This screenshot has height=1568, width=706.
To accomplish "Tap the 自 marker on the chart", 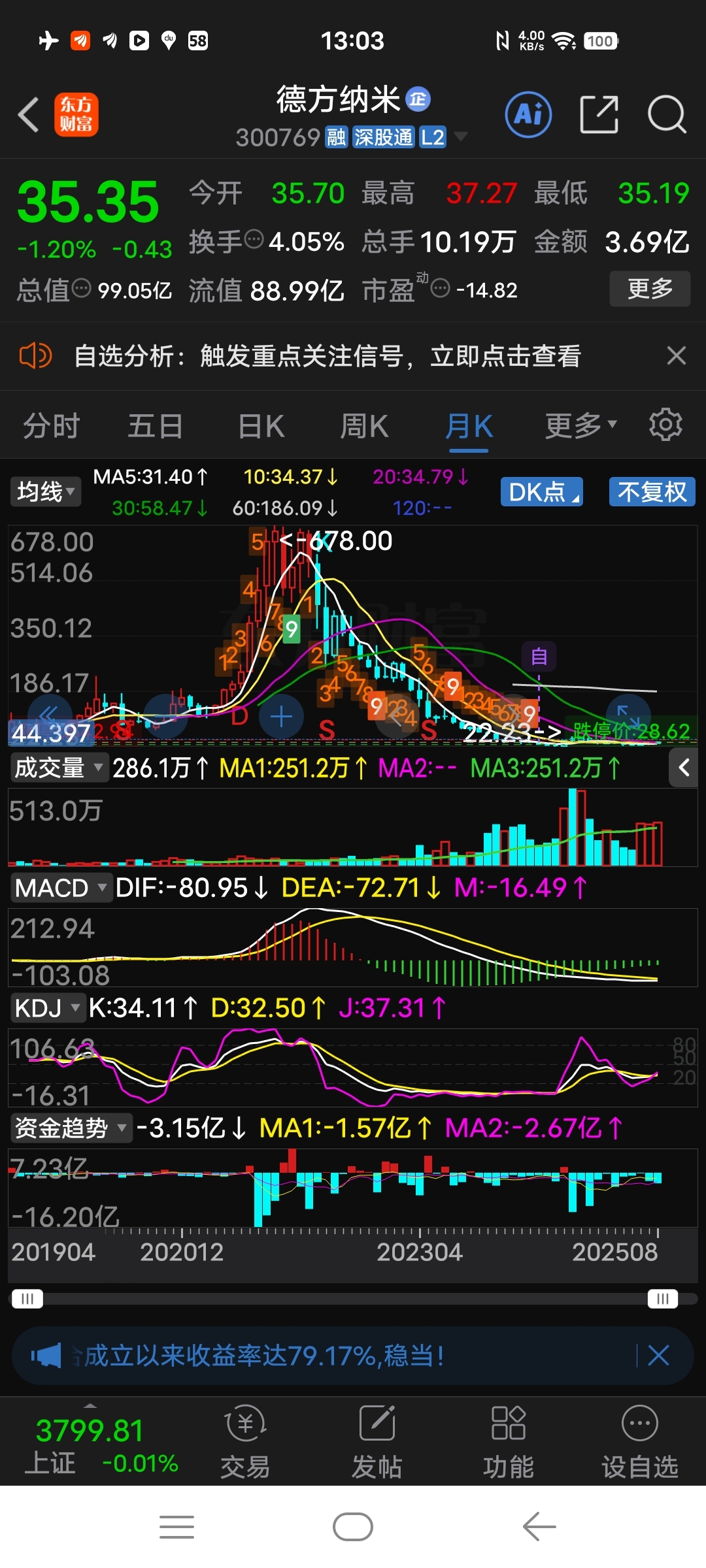I will (x=539, y=656).
